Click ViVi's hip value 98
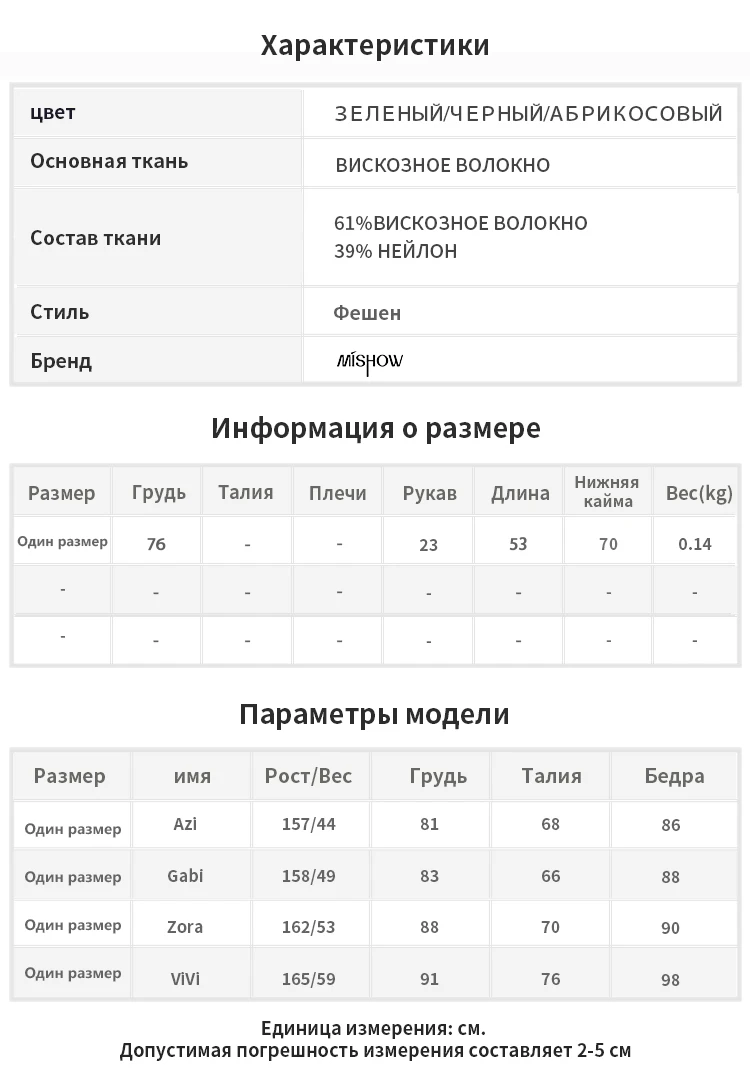This screenshot has width=750, height=1080. [x=671, y=979]
